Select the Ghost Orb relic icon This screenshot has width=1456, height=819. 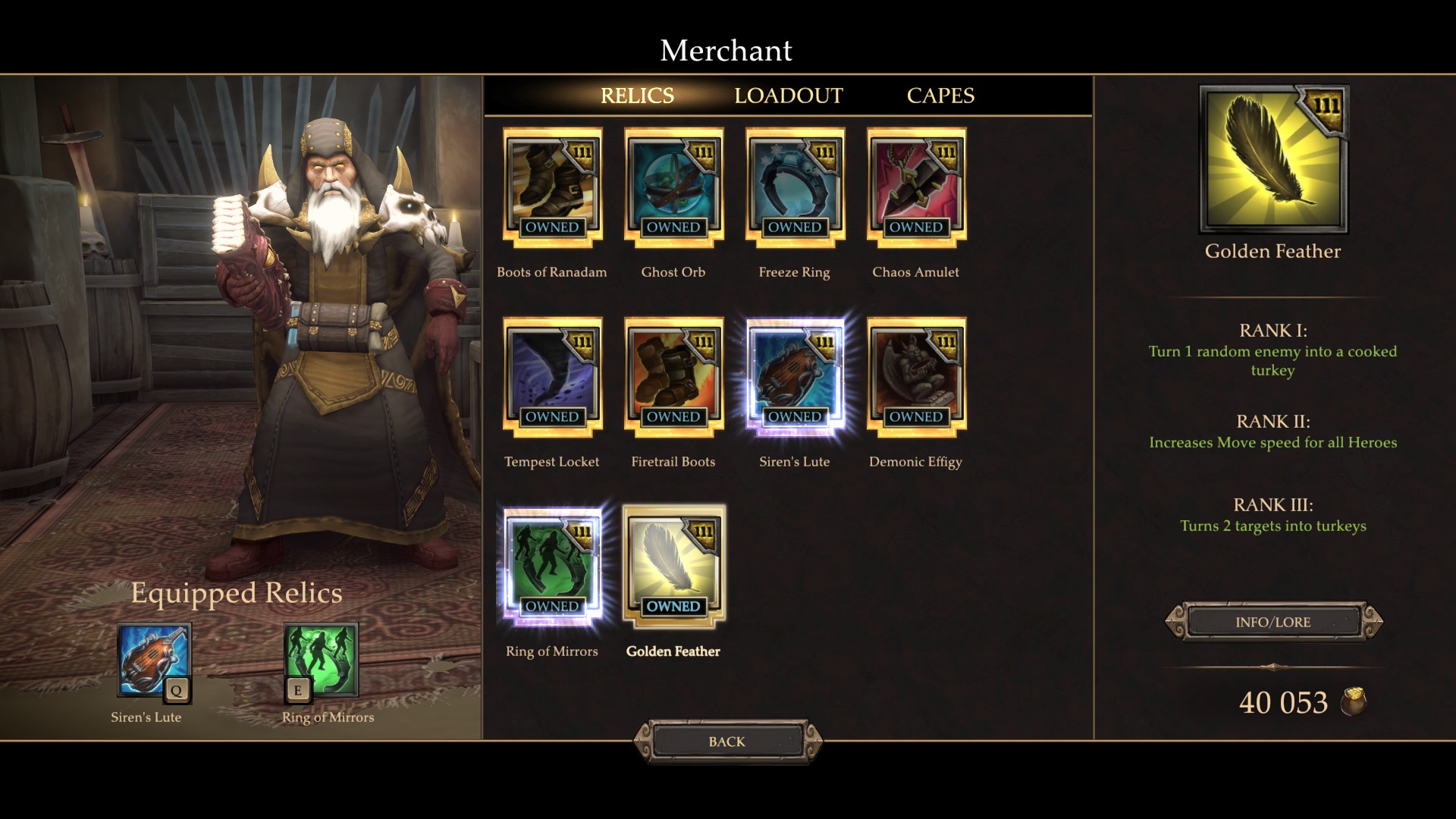click(673, 187)
